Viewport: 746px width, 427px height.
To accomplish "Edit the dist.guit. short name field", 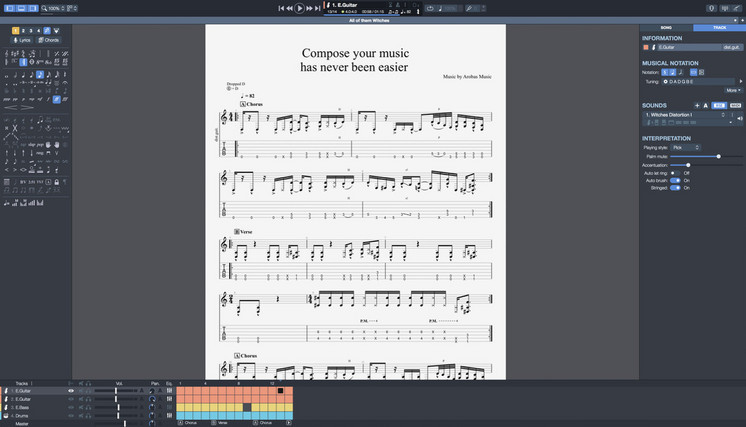I will (732, 47).
